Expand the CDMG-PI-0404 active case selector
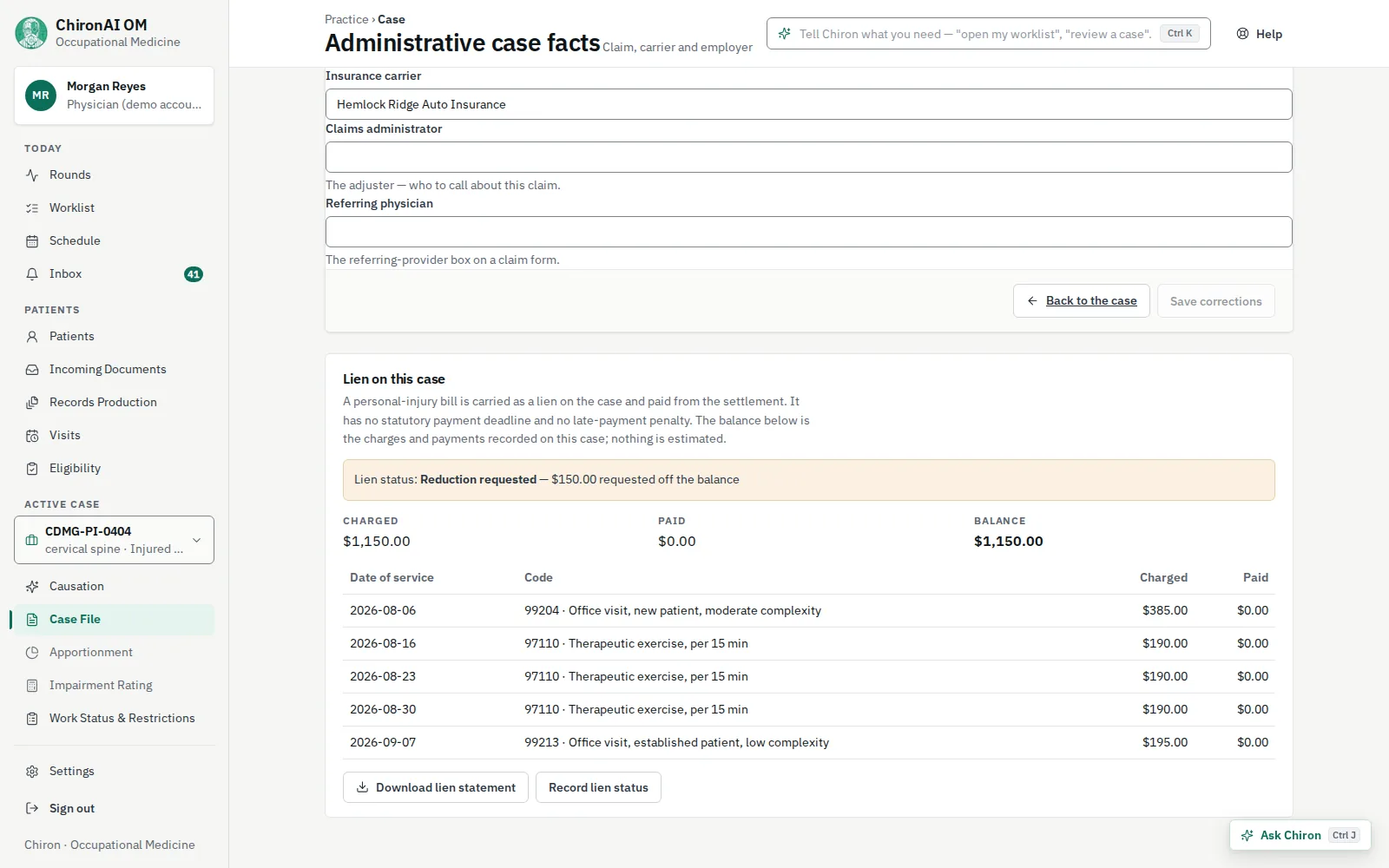The height and width of the screenshot is (868, 1389). (114, 540)
